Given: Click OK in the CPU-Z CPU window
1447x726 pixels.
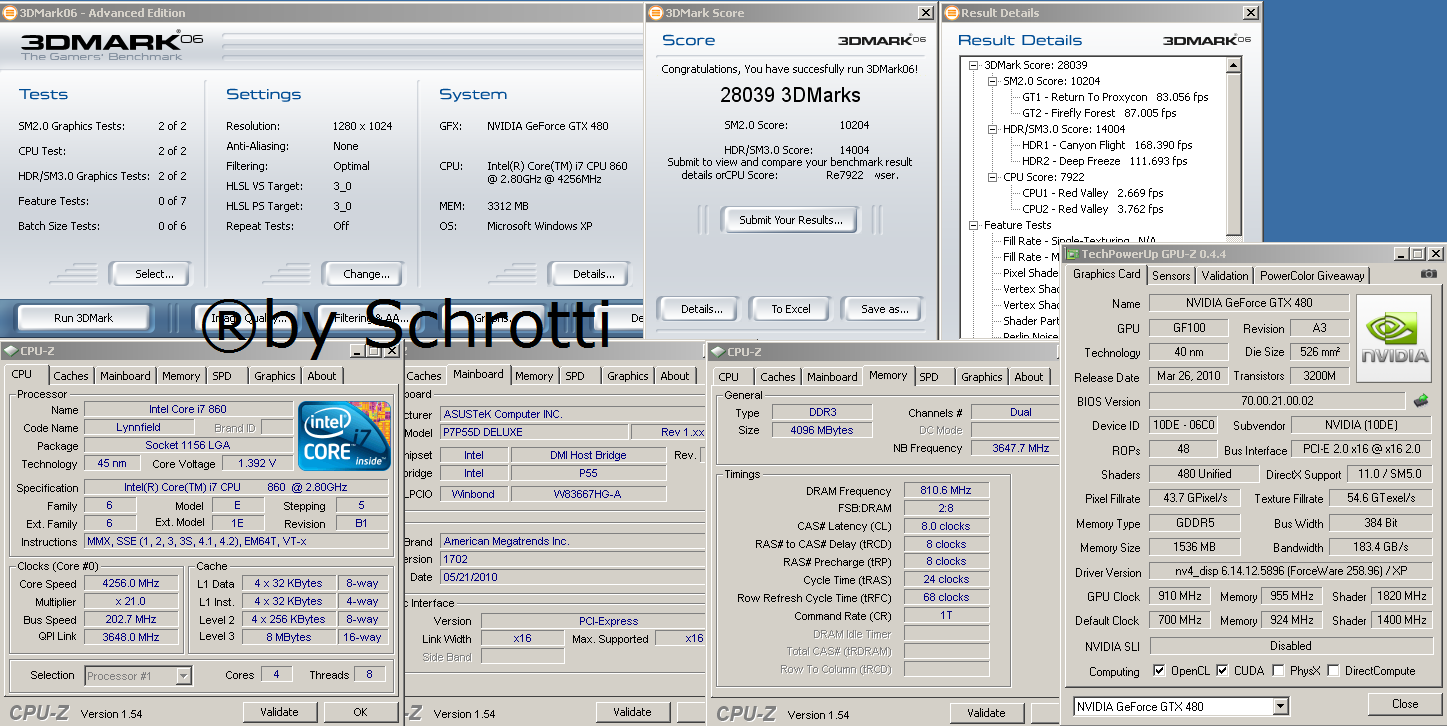Looking at the screenshot, I should (x=360, y=712).
